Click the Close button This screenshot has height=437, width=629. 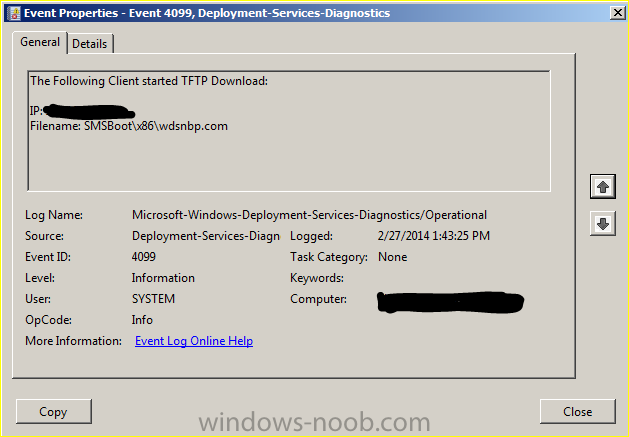click(577, 412)
